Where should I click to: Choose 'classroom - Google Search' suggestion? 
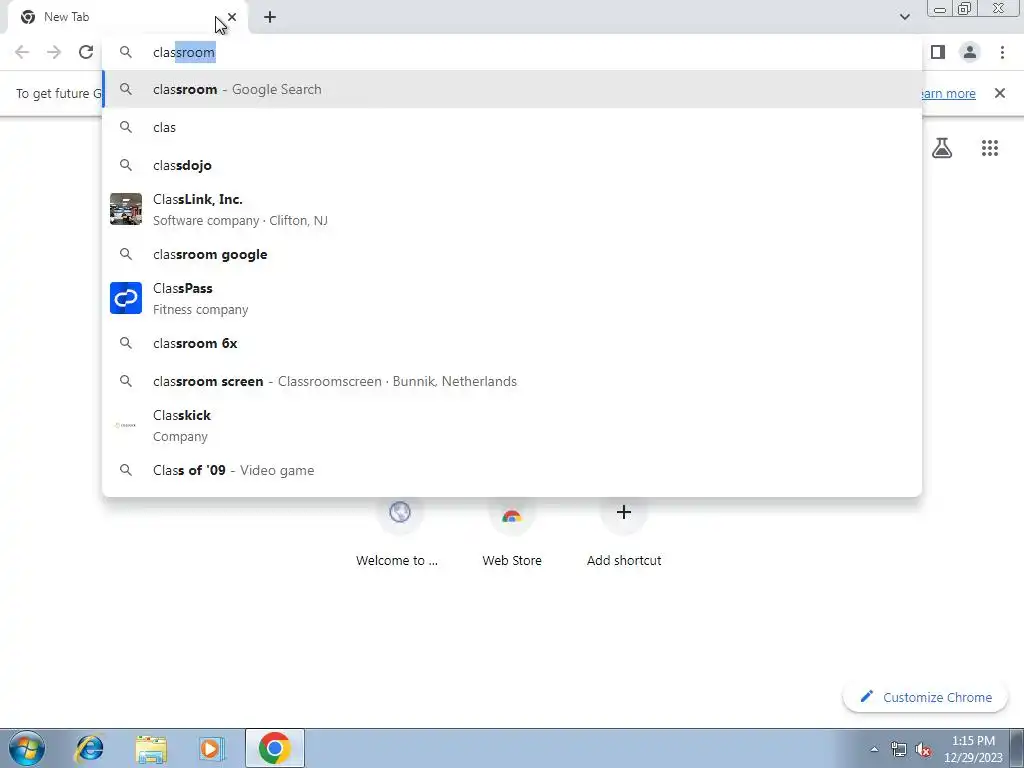pyautogui.click(x=512, y=89)
